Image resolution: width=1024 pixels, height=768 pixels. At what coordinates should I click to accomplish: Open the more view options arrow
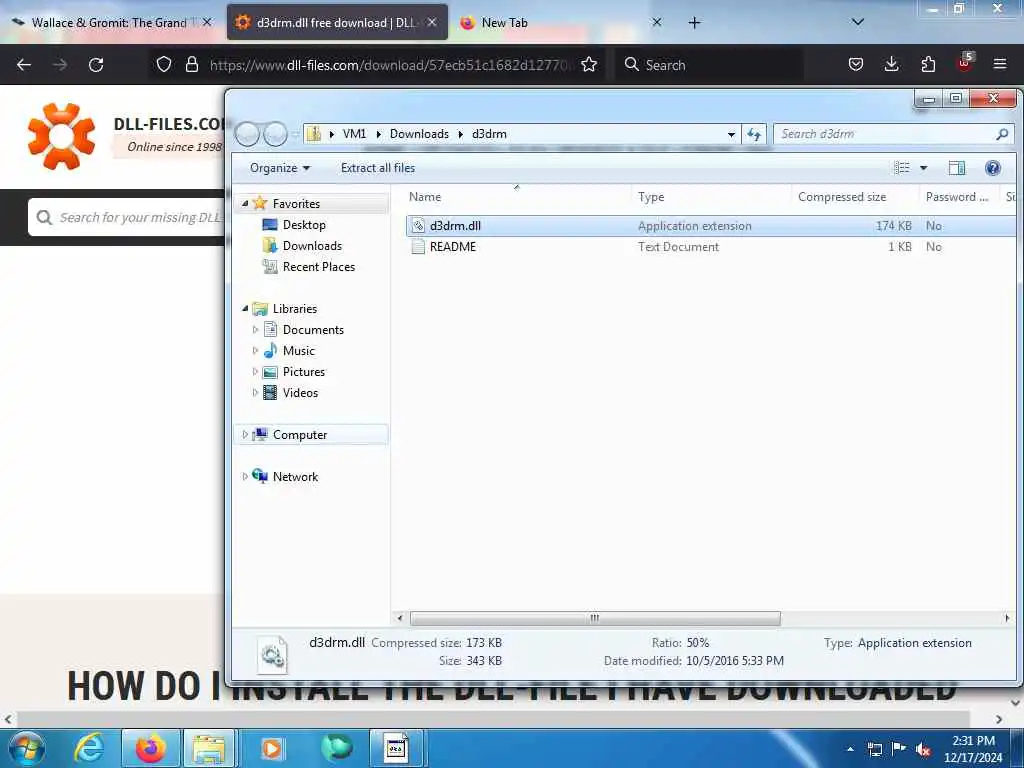pos(923,168)
